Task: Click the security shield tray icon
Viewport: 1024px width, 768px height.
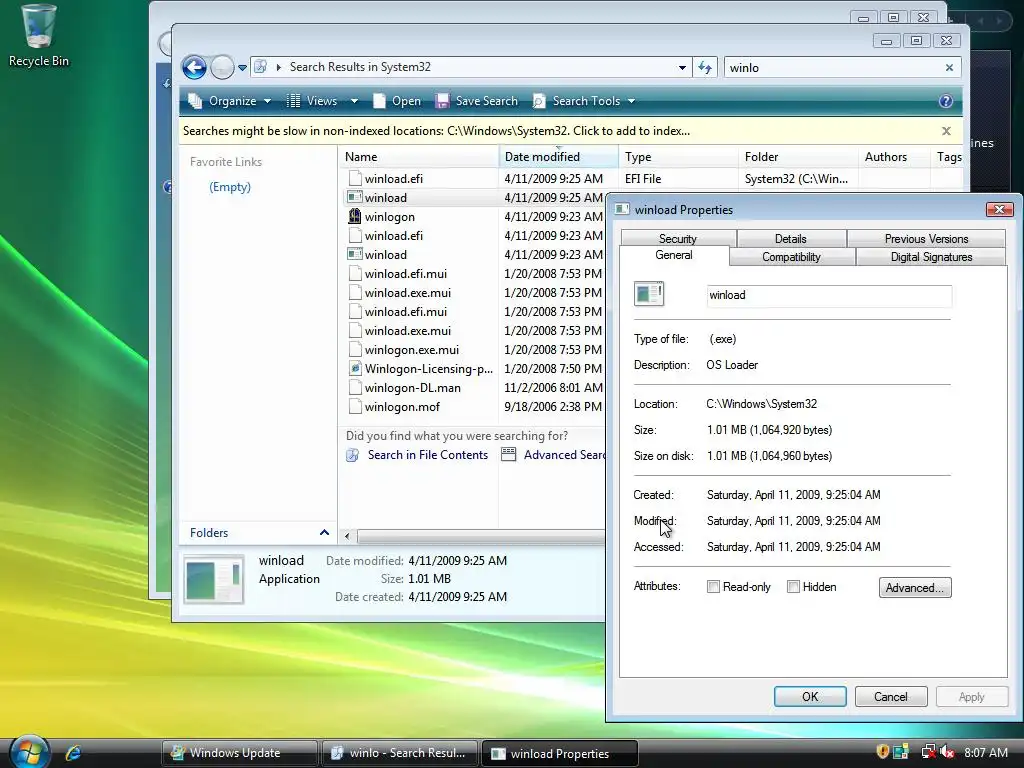Action: click(882, 752)
